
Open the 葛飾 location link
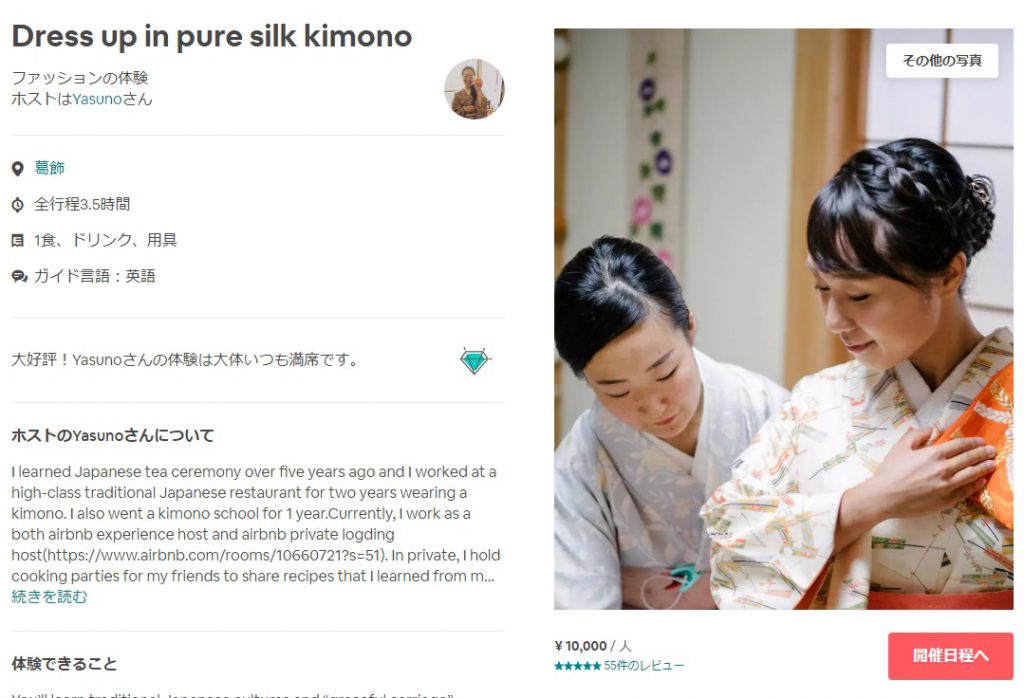(x=50, y=168)
